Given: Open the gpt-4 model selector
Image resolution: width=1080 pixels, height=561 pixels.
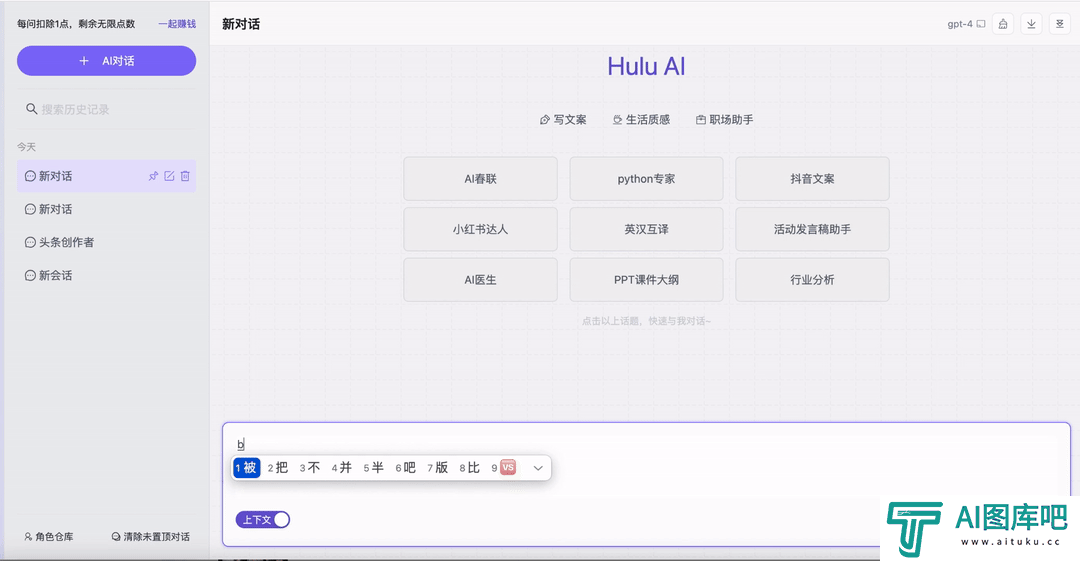Looking at the screenshot, I should point(966,23).
